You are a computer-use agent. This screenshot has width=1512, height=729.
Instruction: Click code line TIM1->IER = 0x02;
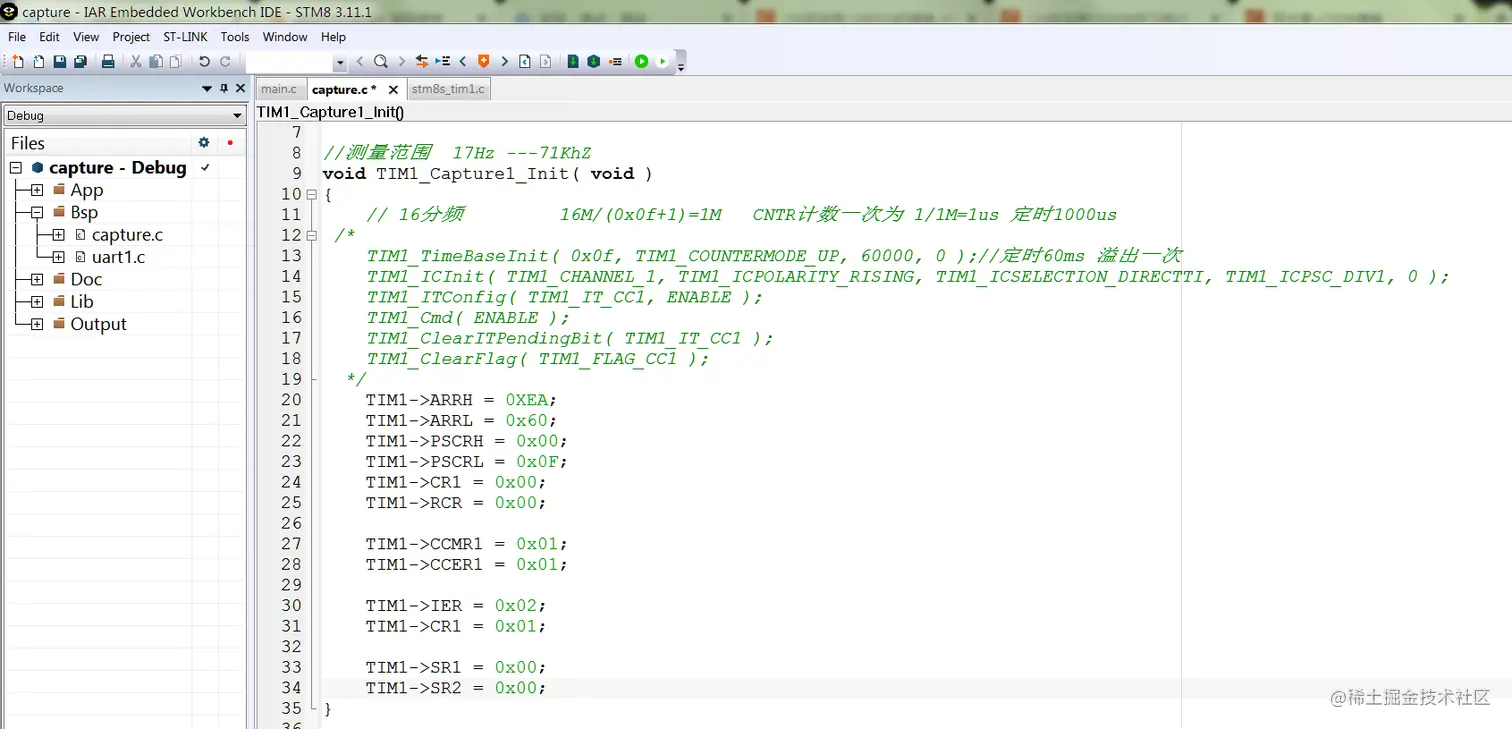pos(456,605)
